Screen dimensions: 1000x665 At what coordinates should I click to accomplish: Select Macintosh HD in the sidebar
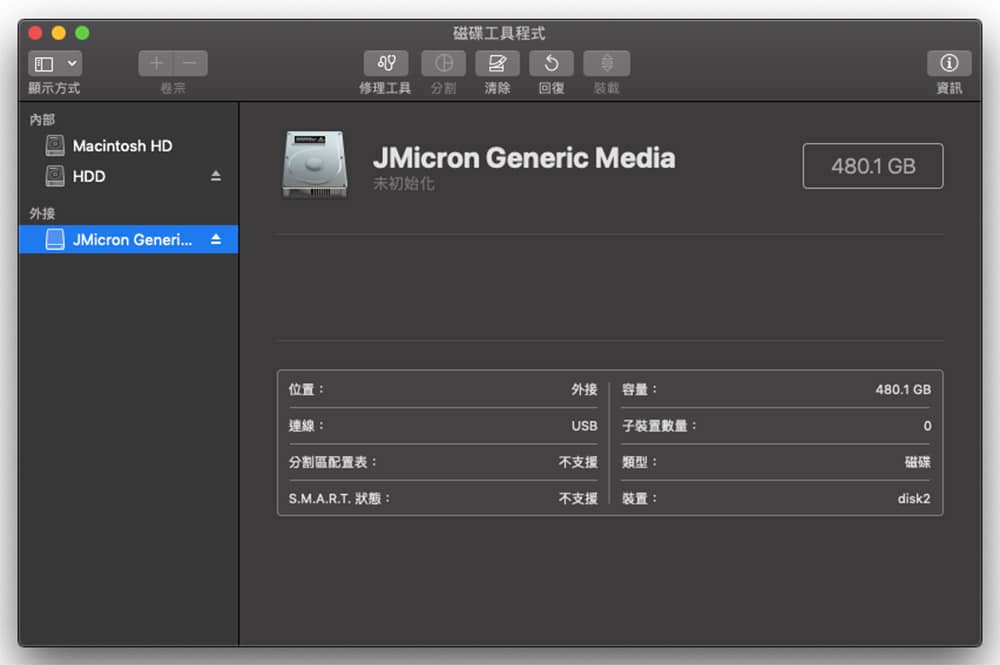(x=129, y=146)
